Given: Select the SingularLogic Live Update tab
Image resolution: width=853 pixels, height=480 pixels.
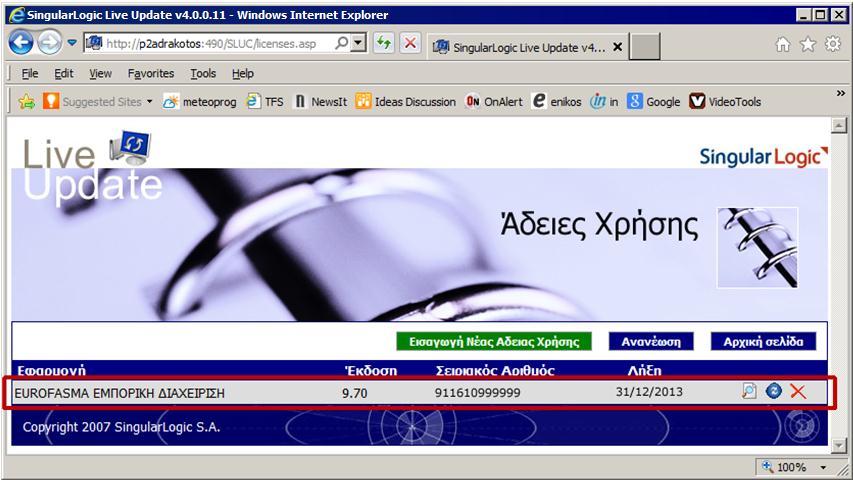Looking at the screenshot, I should pyautogui.click(x=528, y=47).
